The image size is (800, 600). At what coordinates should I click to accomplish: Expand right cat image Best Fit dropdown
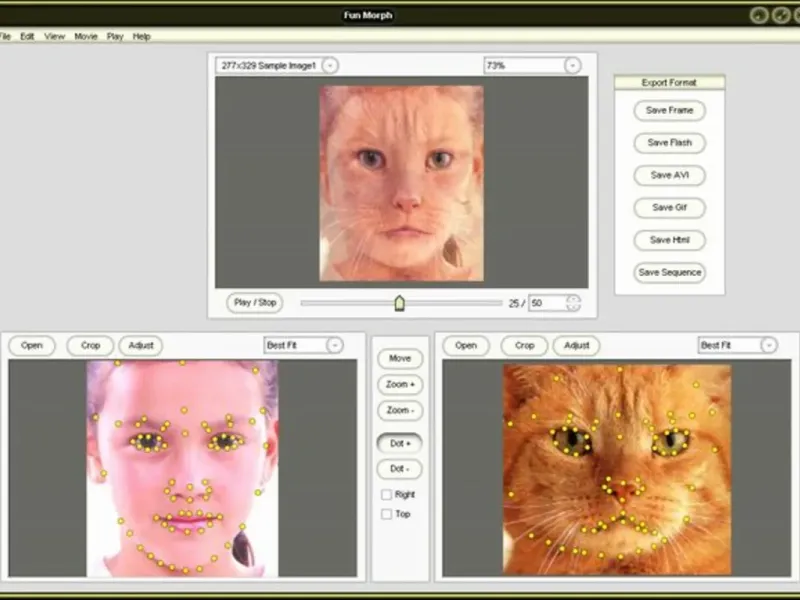click(769, 345)
